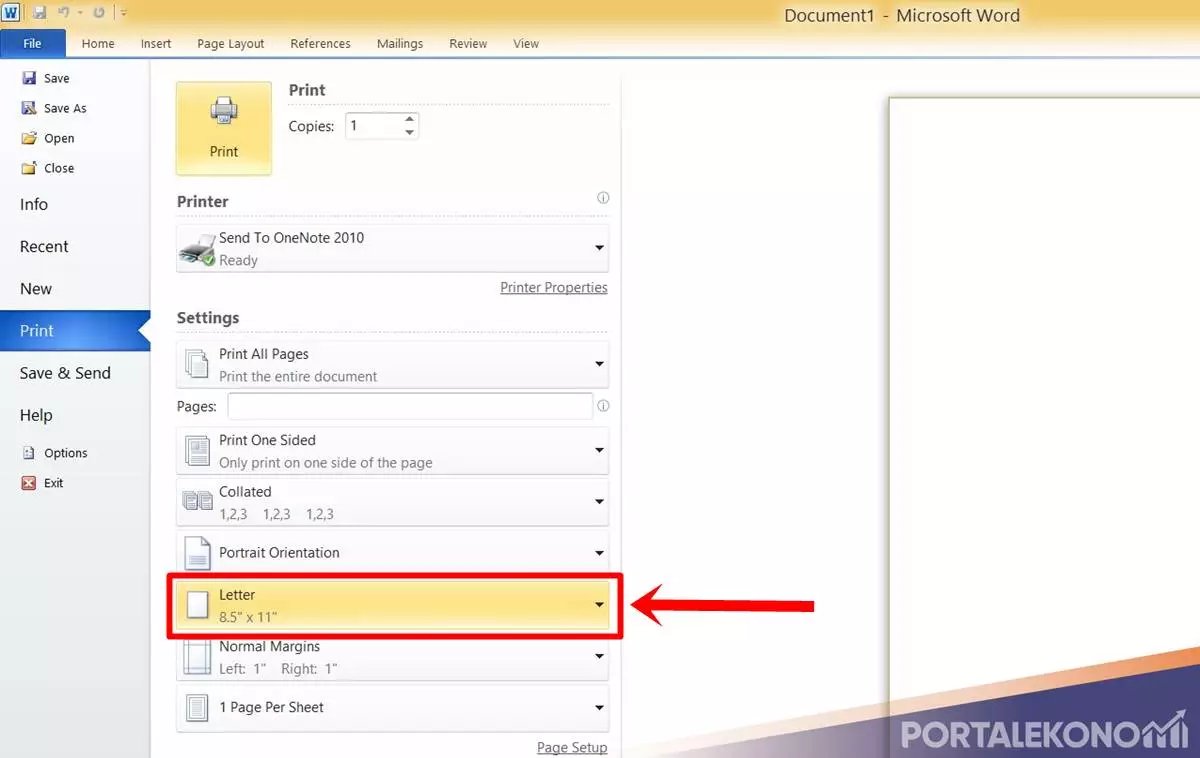Screen dimensions: 1200x758
Task: Select Print in the backstage sidebar
Action: coord(75,330)
